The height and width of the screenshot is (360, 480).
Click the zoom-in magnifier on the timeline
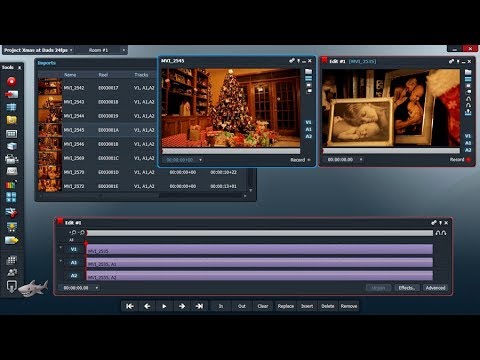pyautogui.click(x=73, y=232)
